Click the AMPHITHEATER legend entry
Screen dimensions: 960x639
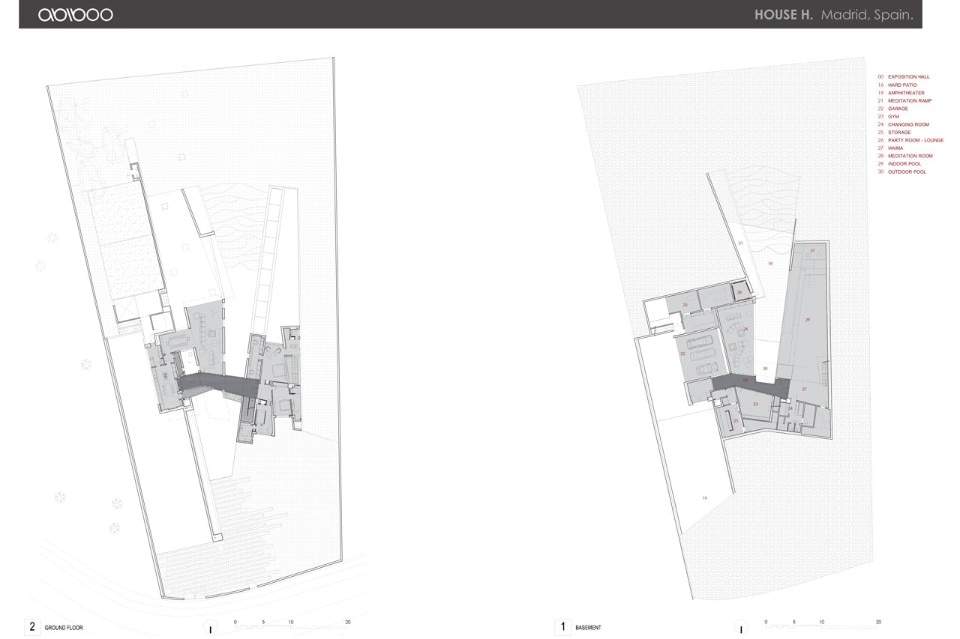906,93
